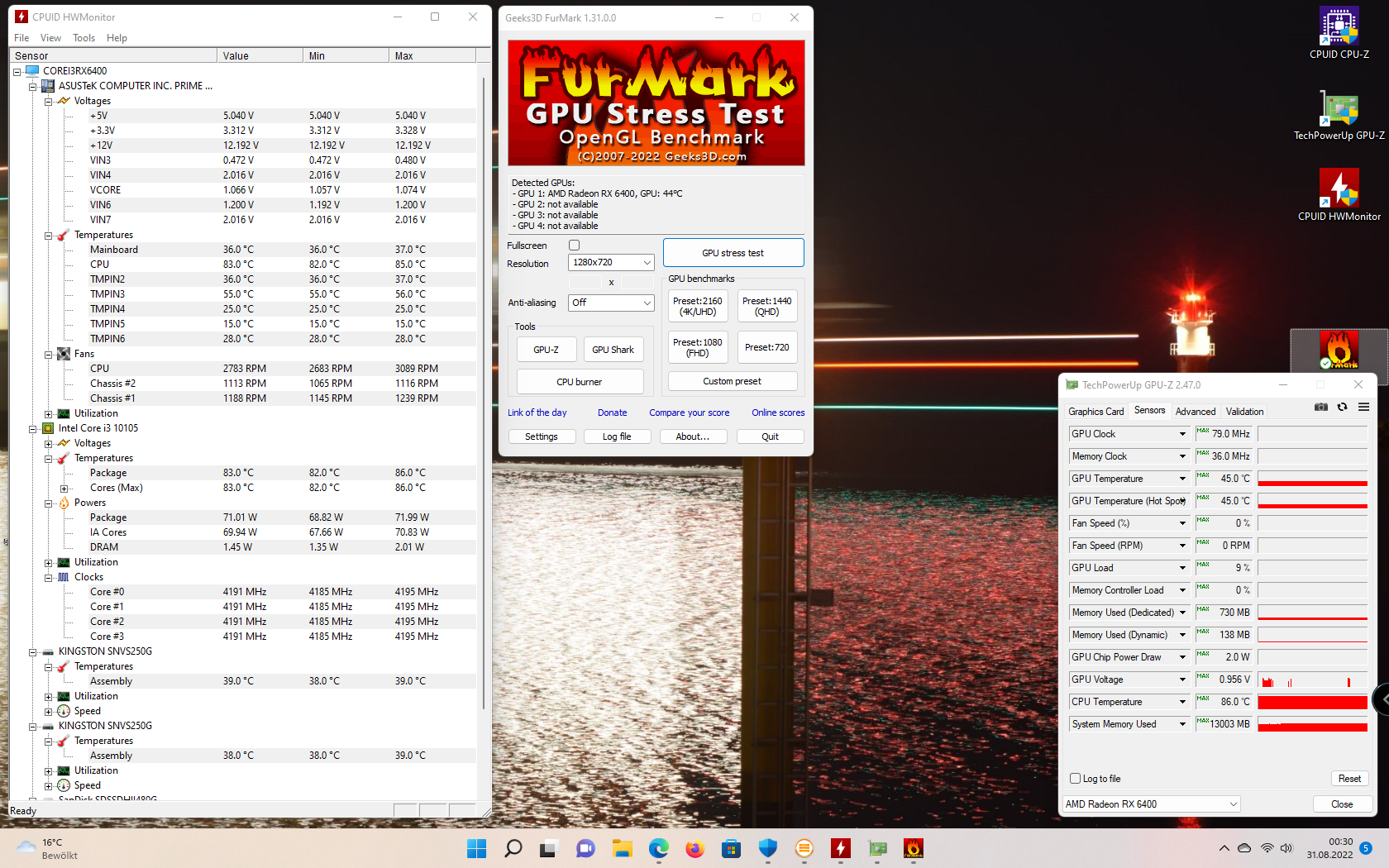The width and height of the screenshot is (1389, 868).
Task: Expand Voltages under Intel Core i3 10105
Action: click(x=48, y=444)
